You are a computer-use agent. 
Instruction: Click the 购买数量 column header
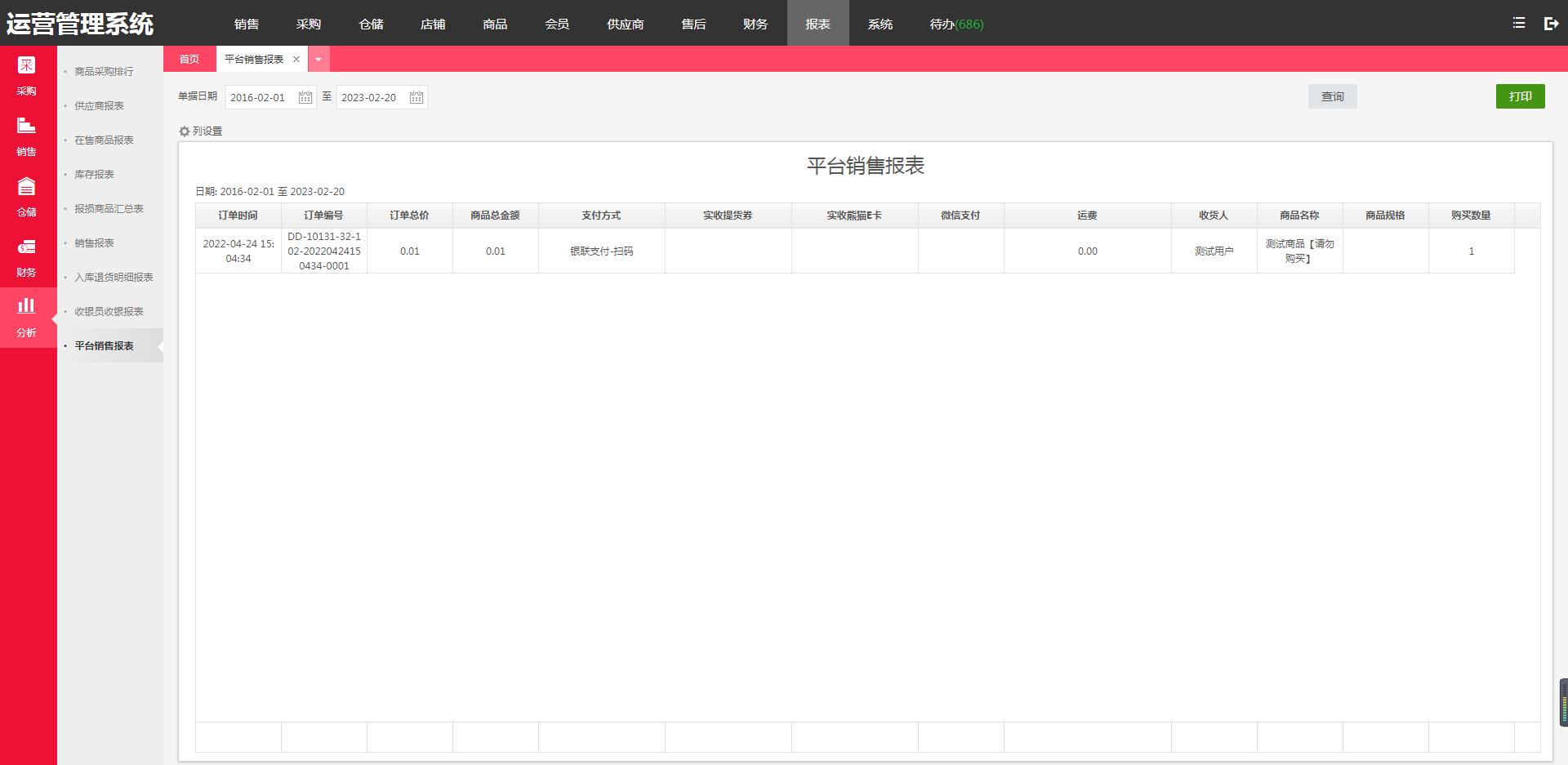click(1472, 216)
